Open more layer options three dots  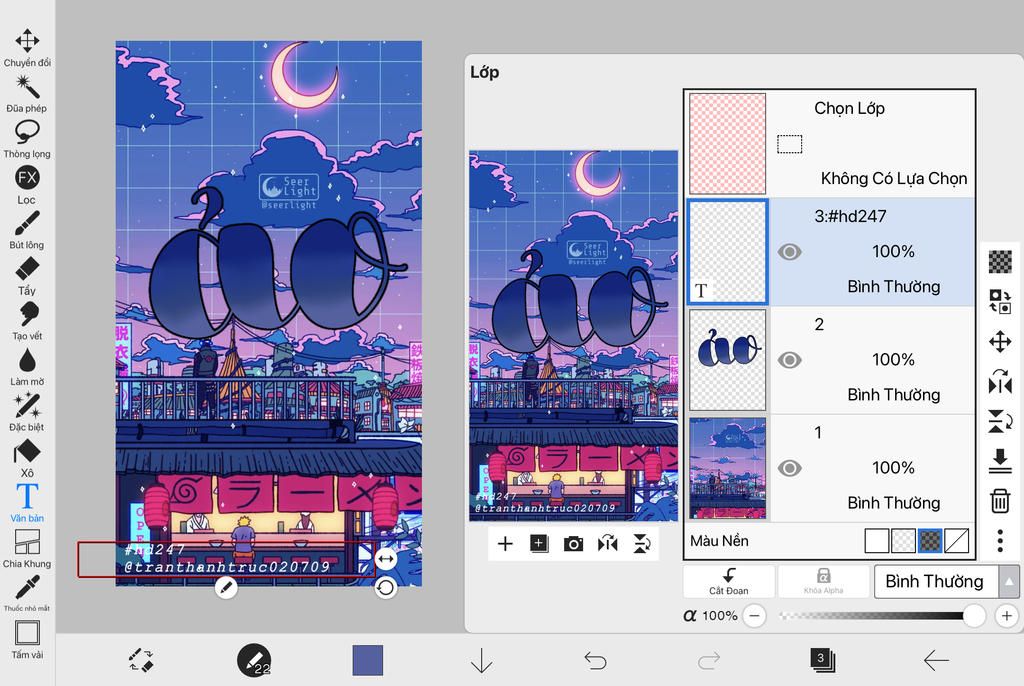(x=1000, y=541)
